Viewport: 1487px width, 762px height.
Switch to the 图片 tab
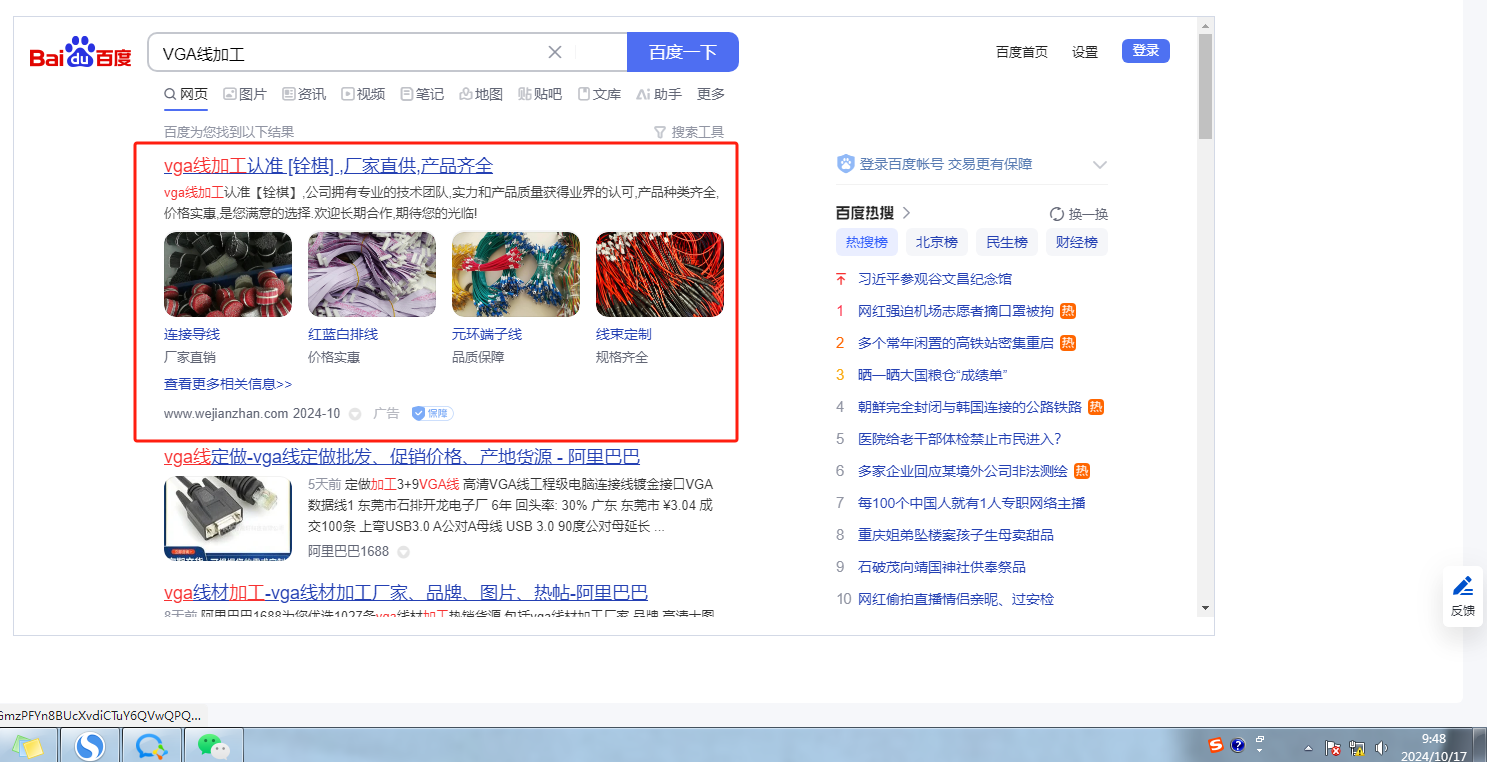[245, 94]
